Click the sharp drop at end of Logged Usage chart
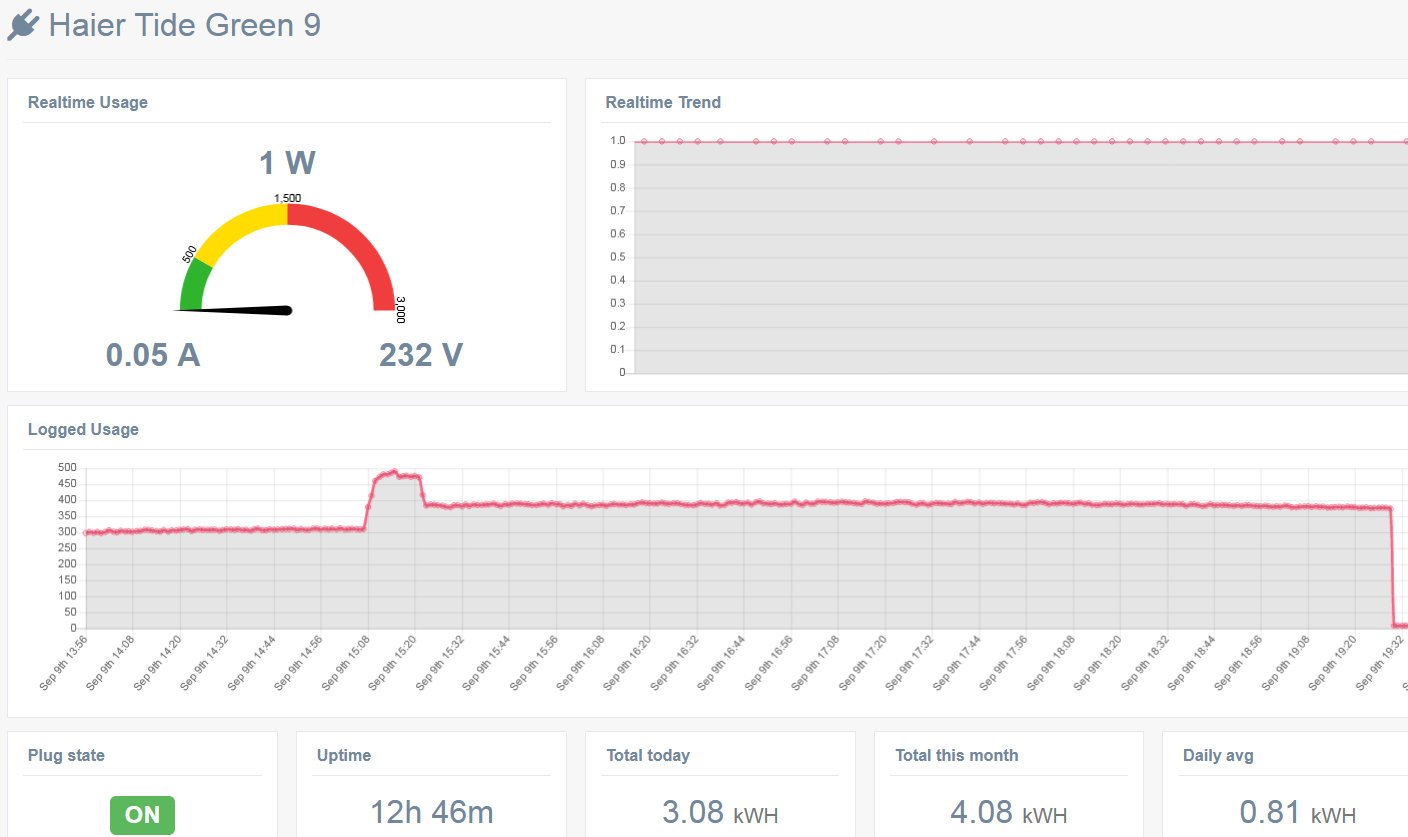The width and height of the screenshot is (1408, 837). coord(1393,566)
